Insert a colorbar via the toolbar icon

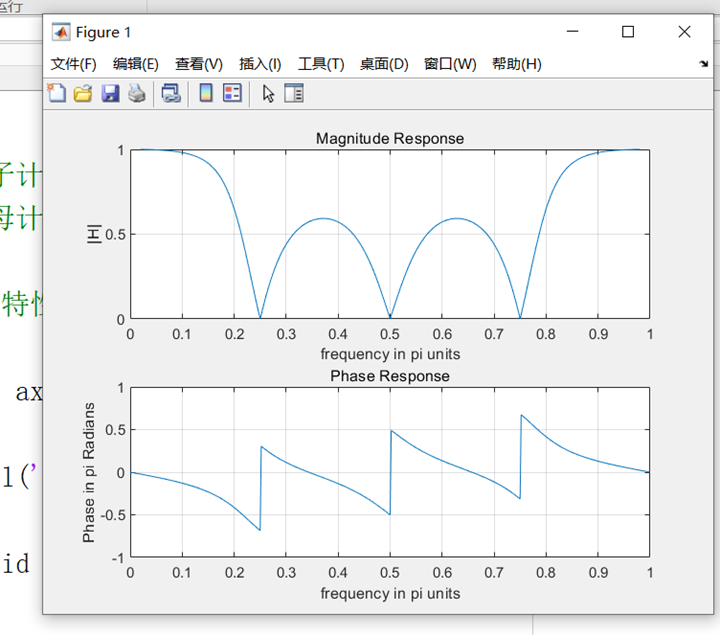click(206, 93)
